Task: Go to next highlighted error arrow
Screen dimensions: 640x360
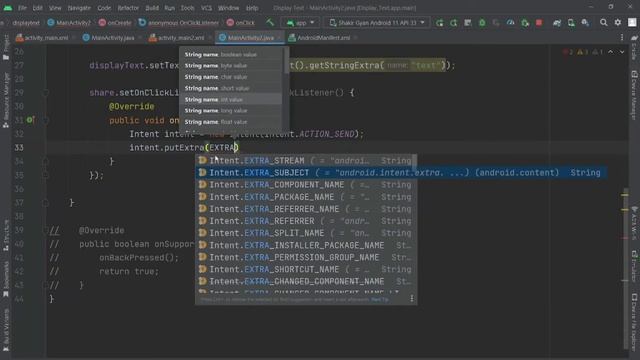Action: coord(622,52)
